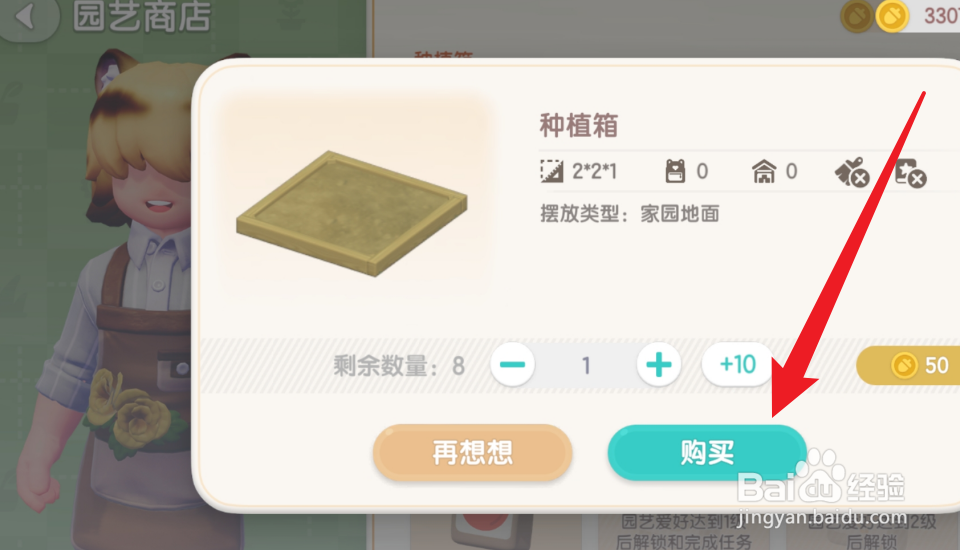The image size is (960, 550).
Task: Add ten with the +10 button
Action: 738,364
